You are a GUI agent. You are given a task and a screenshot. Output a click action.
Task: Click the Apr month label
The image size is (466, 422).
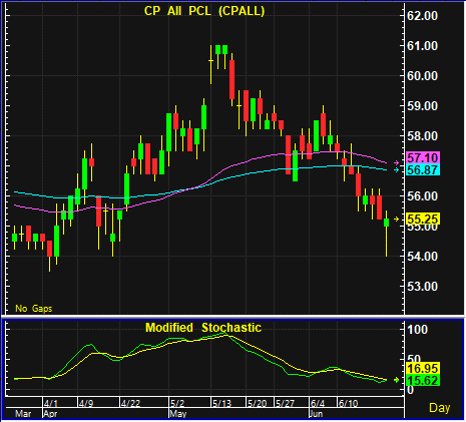click(50, 414)
